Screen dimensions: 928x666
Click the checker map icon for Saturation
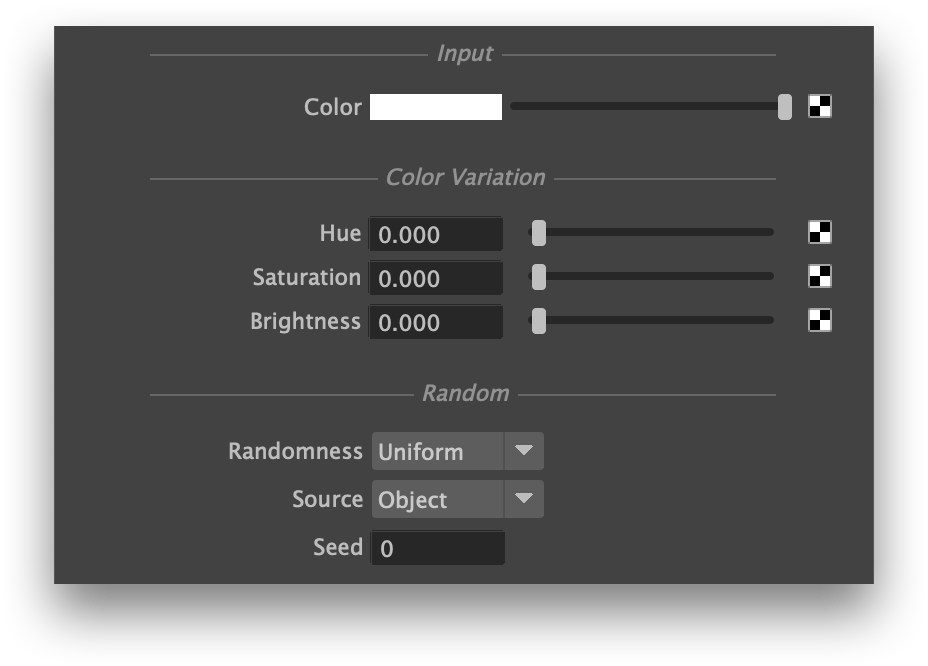[820, 277]
